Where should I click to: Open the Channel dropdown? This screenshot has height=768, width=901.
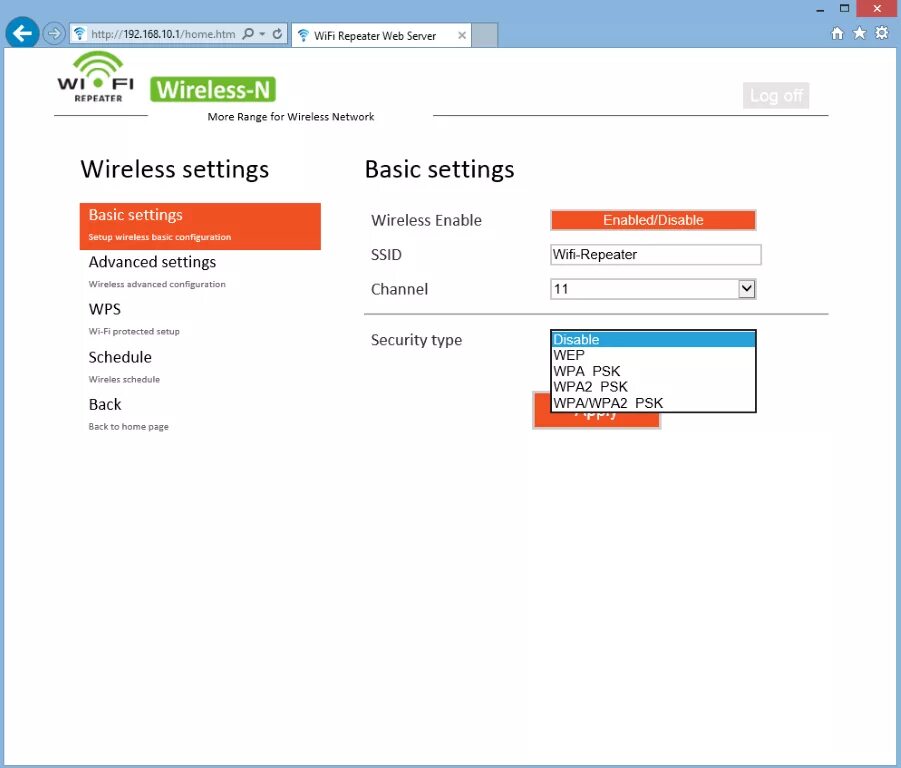653,289
